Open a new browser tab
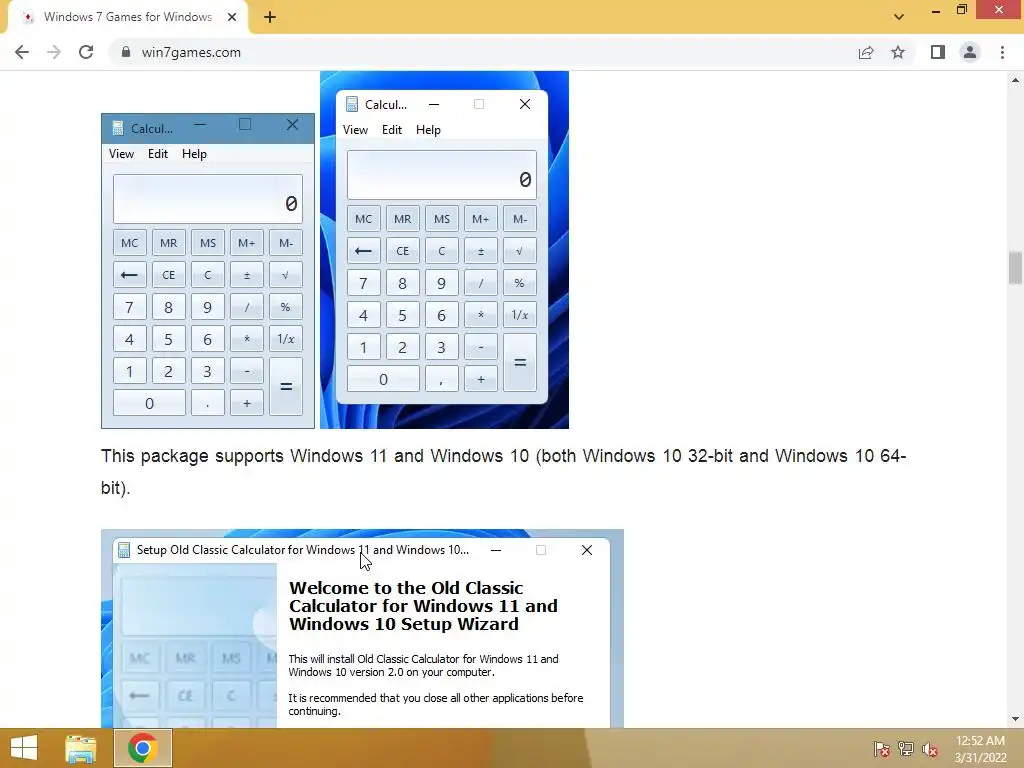Viewport: 1024px width, 768px height. point(270,17)
